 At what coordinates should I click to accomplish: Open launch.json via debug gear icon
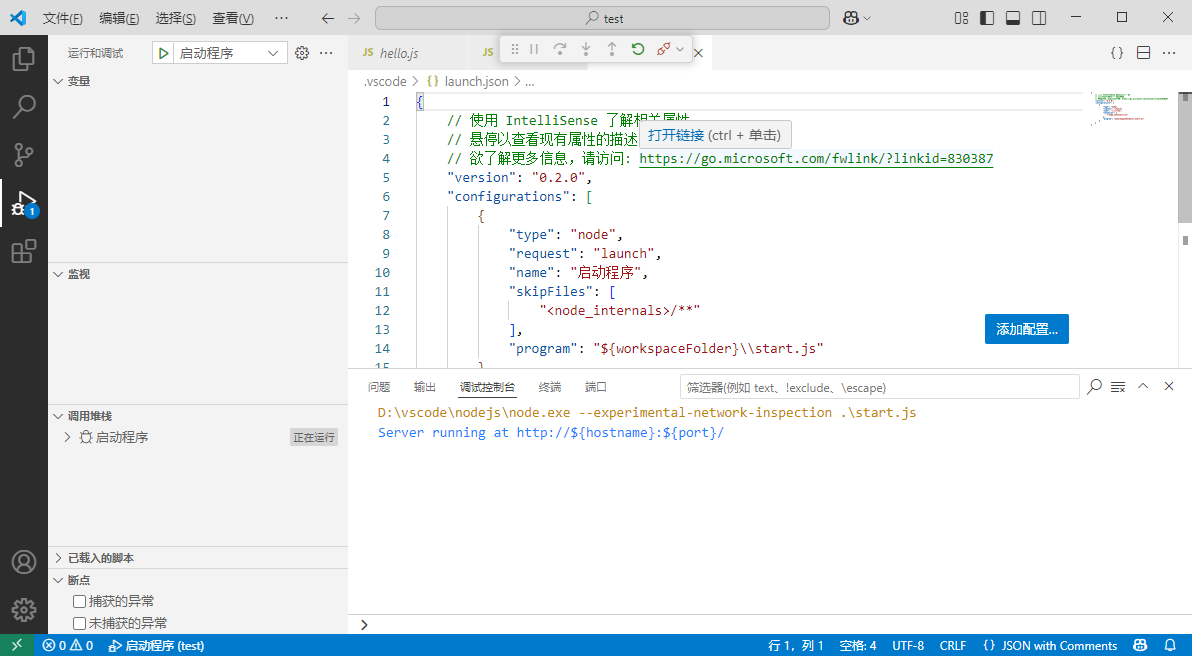coord(302,53)
